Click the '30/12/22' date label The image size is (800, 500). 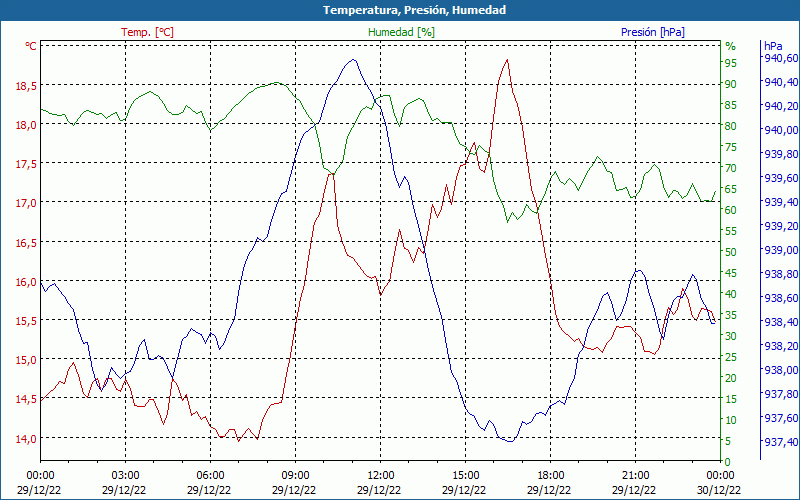click(x=719, y=490)
